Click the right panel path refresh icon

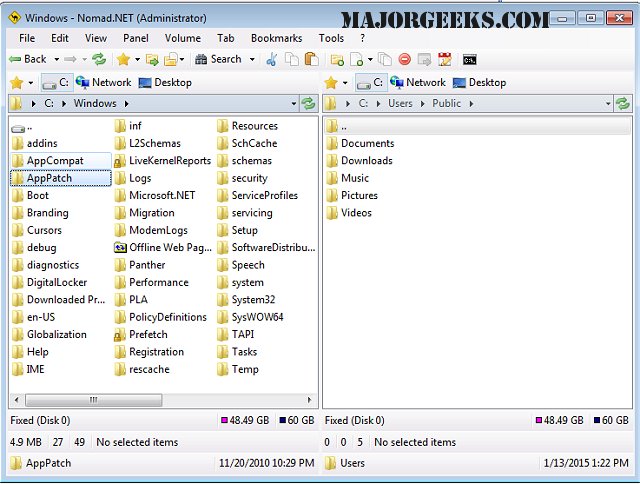(623, 104)
